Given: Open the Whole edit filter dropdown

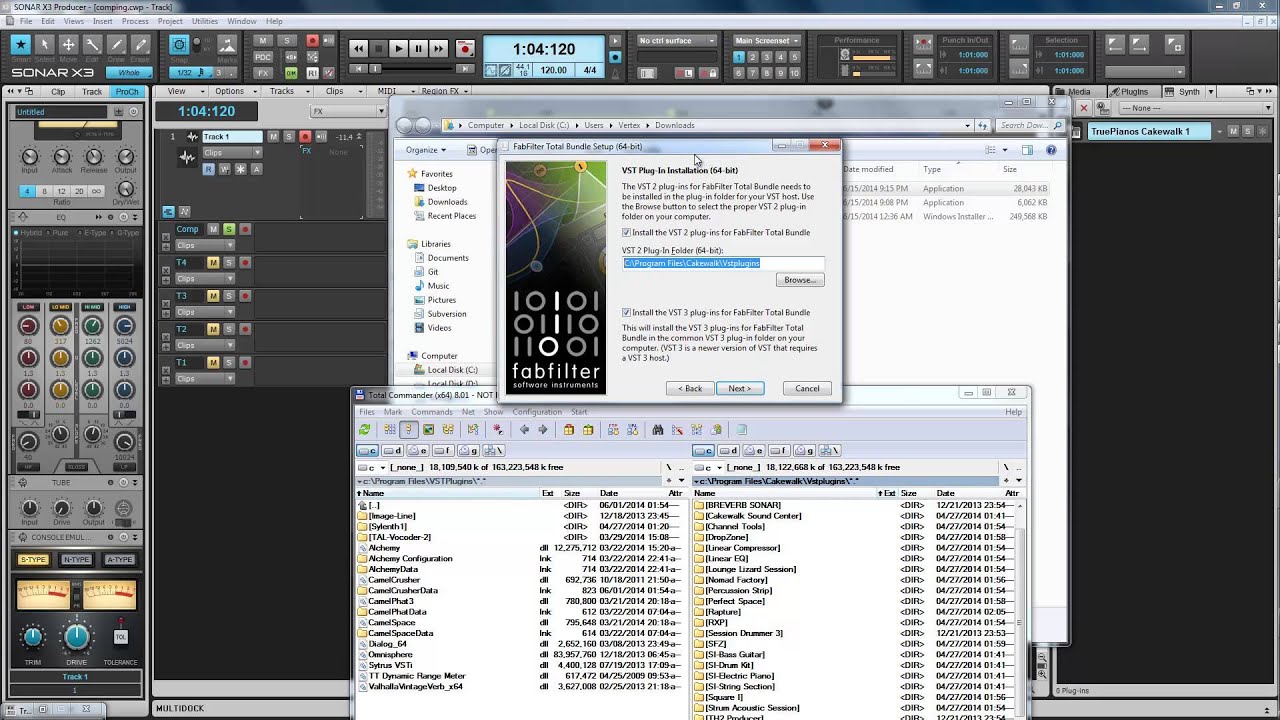Looking at the screenshot, I should tap(131, 73).
